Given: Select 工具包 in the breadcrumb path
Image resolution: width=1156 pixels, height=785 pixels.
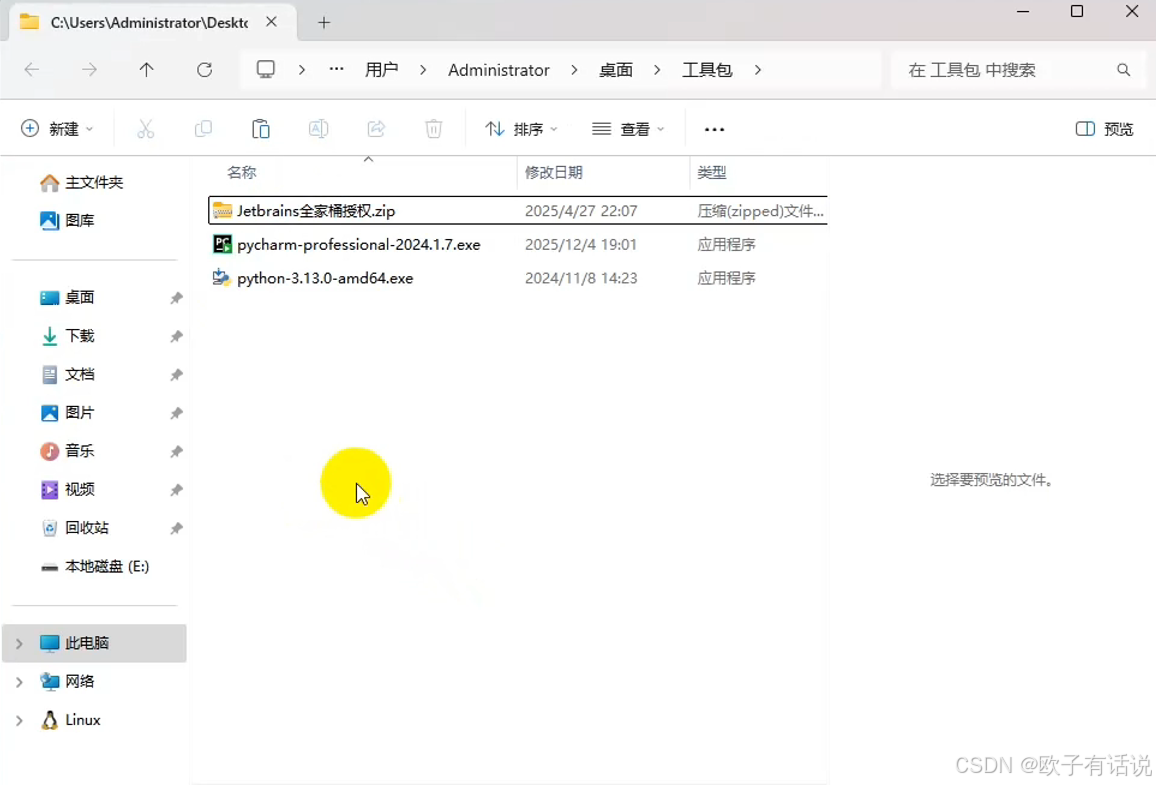Looking at the screenshot, I should [706, 70].
